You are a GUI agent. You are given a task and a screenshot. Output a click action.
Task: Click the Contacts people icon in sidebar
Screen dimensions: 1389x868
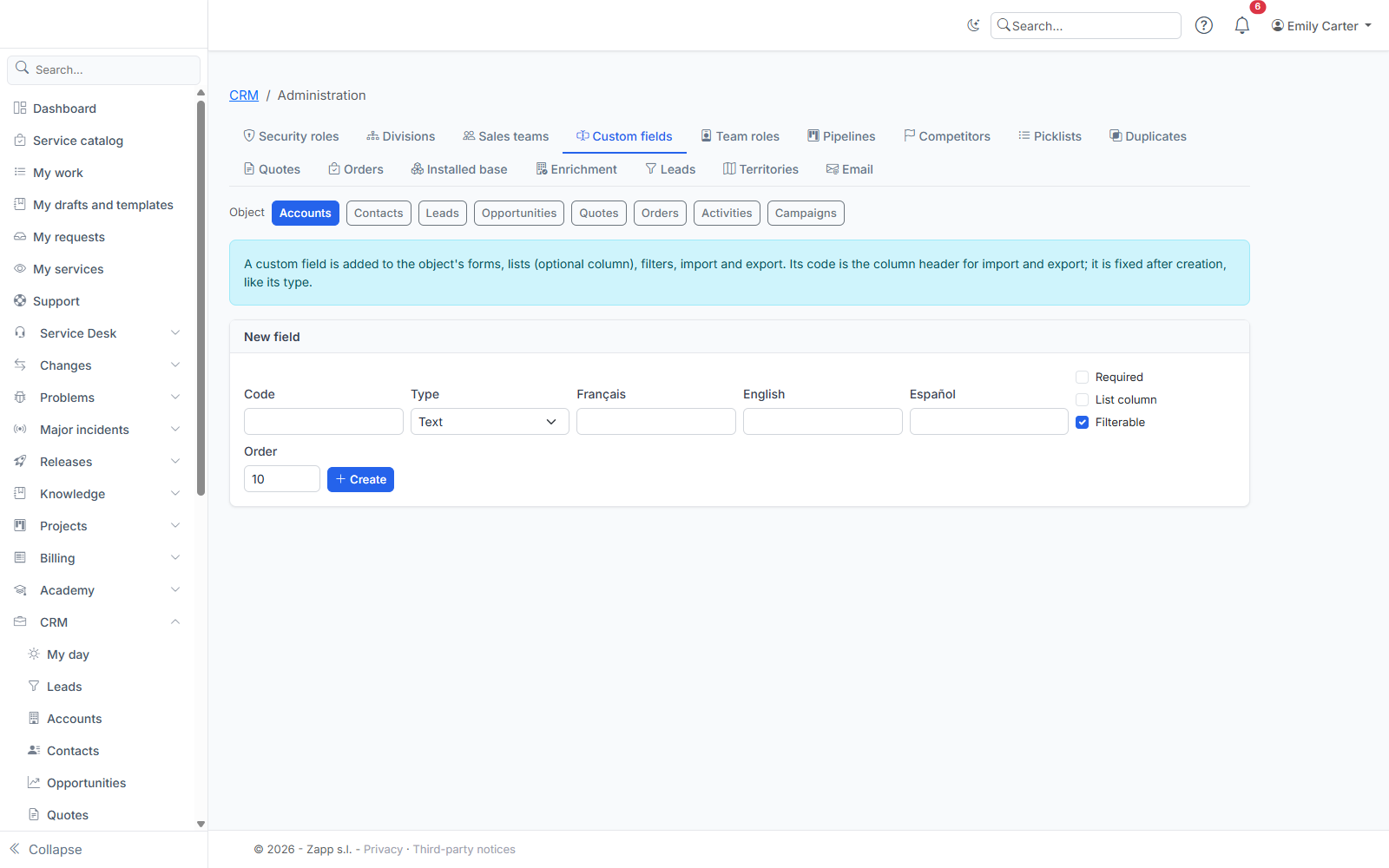point(34,751)
